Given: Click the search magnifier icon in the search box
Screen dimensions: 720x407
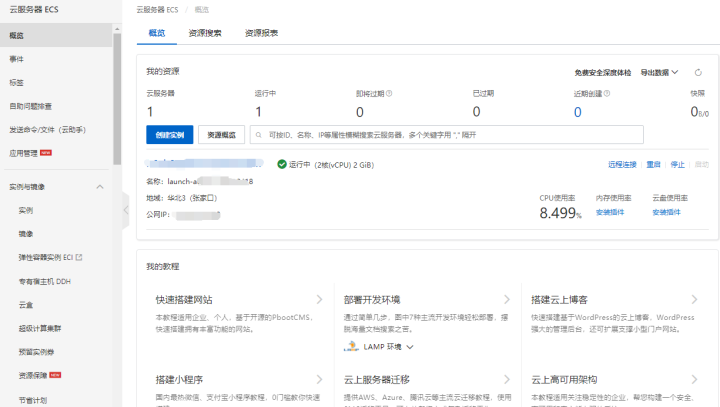Looking at the screenshot, I should 259,135.
